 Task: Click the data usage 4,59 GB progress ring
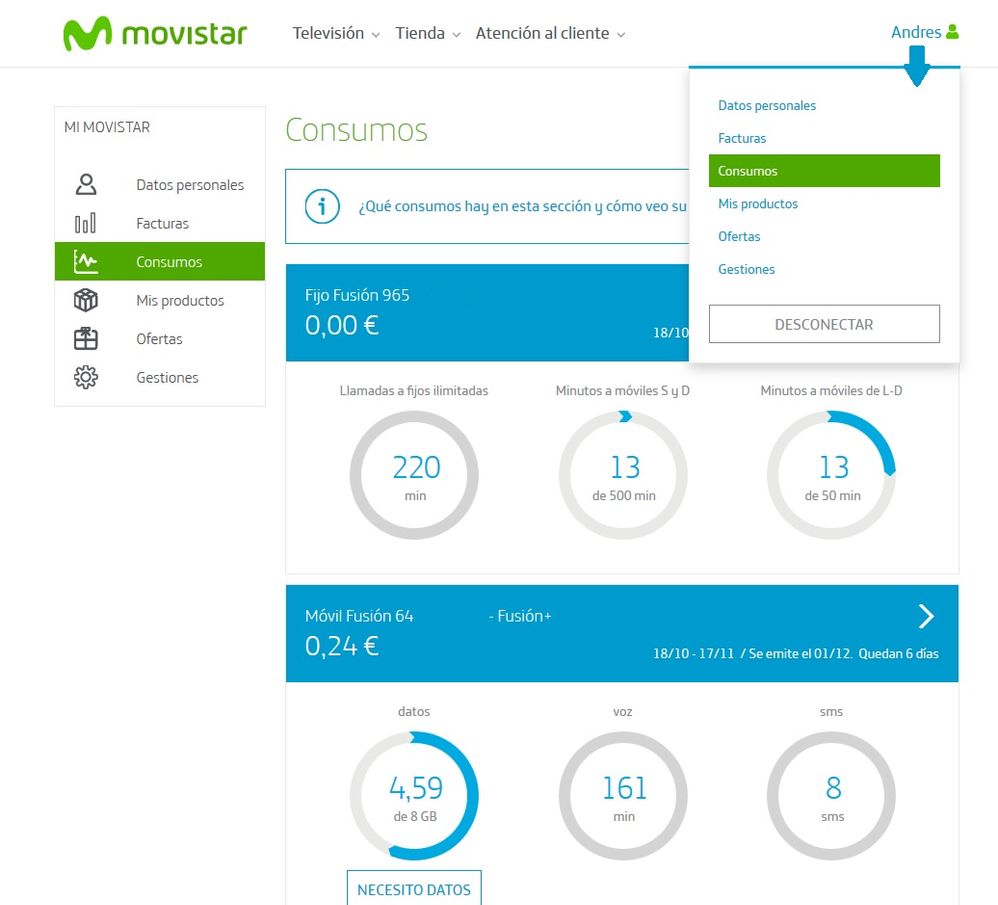coord(414,796)
